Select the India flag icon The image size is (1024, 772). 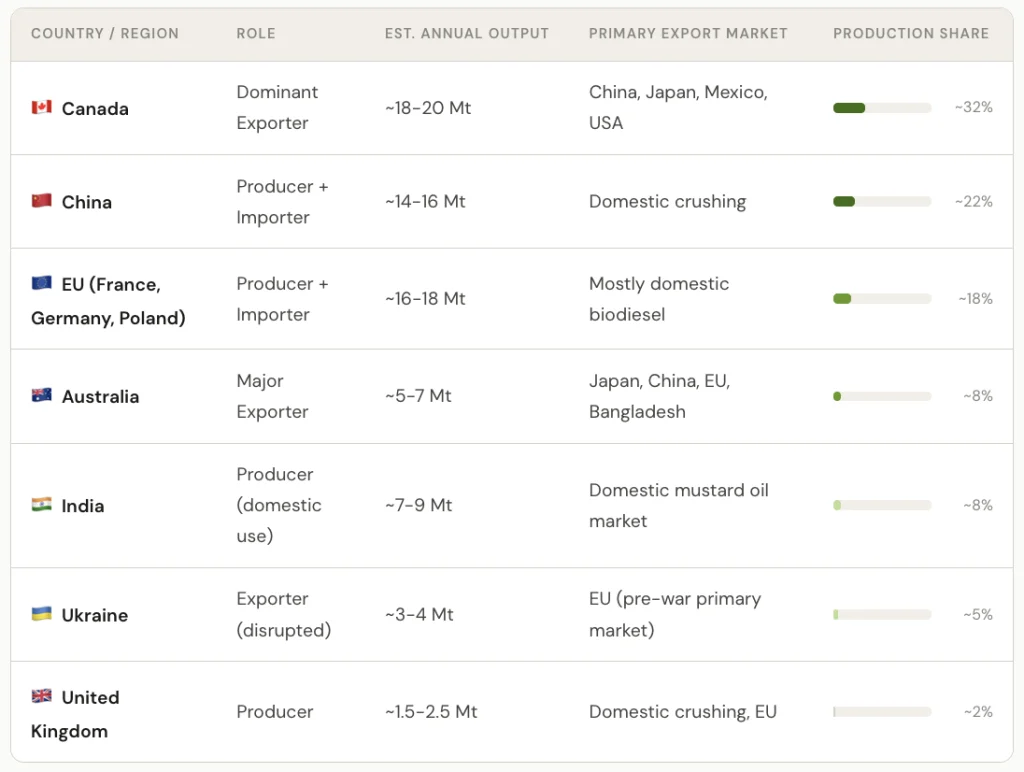coord(41,504)
